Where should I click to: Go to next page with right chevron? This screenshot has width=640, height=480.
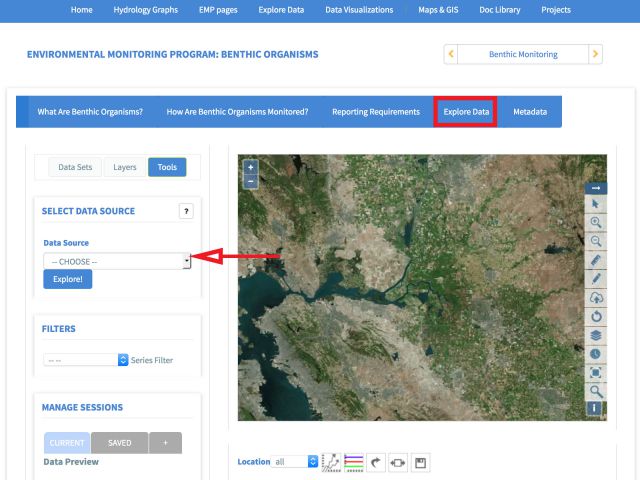click(x=595, y=54)
